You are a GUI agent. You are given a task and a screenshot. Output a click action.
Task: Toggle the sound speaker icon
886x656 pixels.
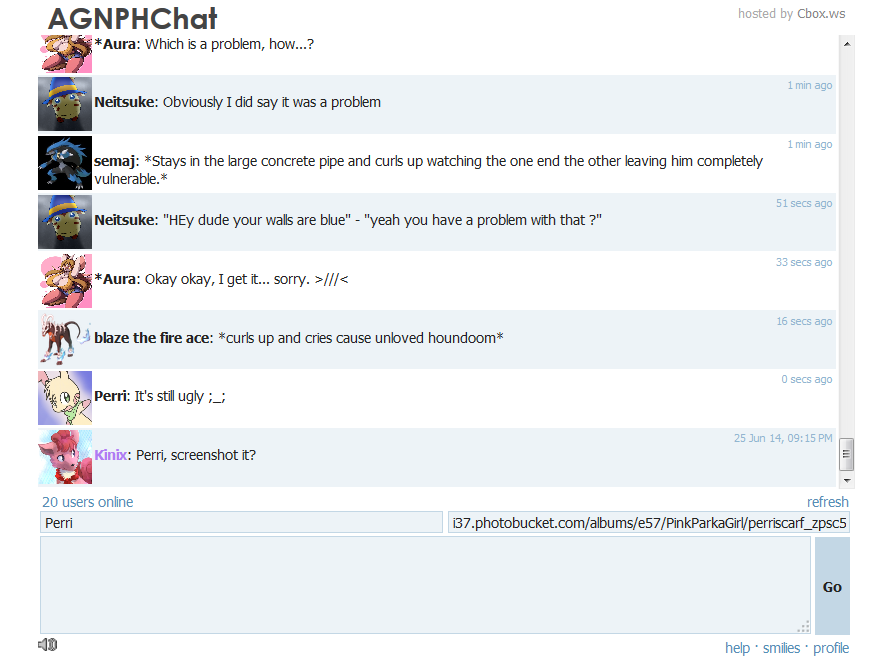point(48,644)
